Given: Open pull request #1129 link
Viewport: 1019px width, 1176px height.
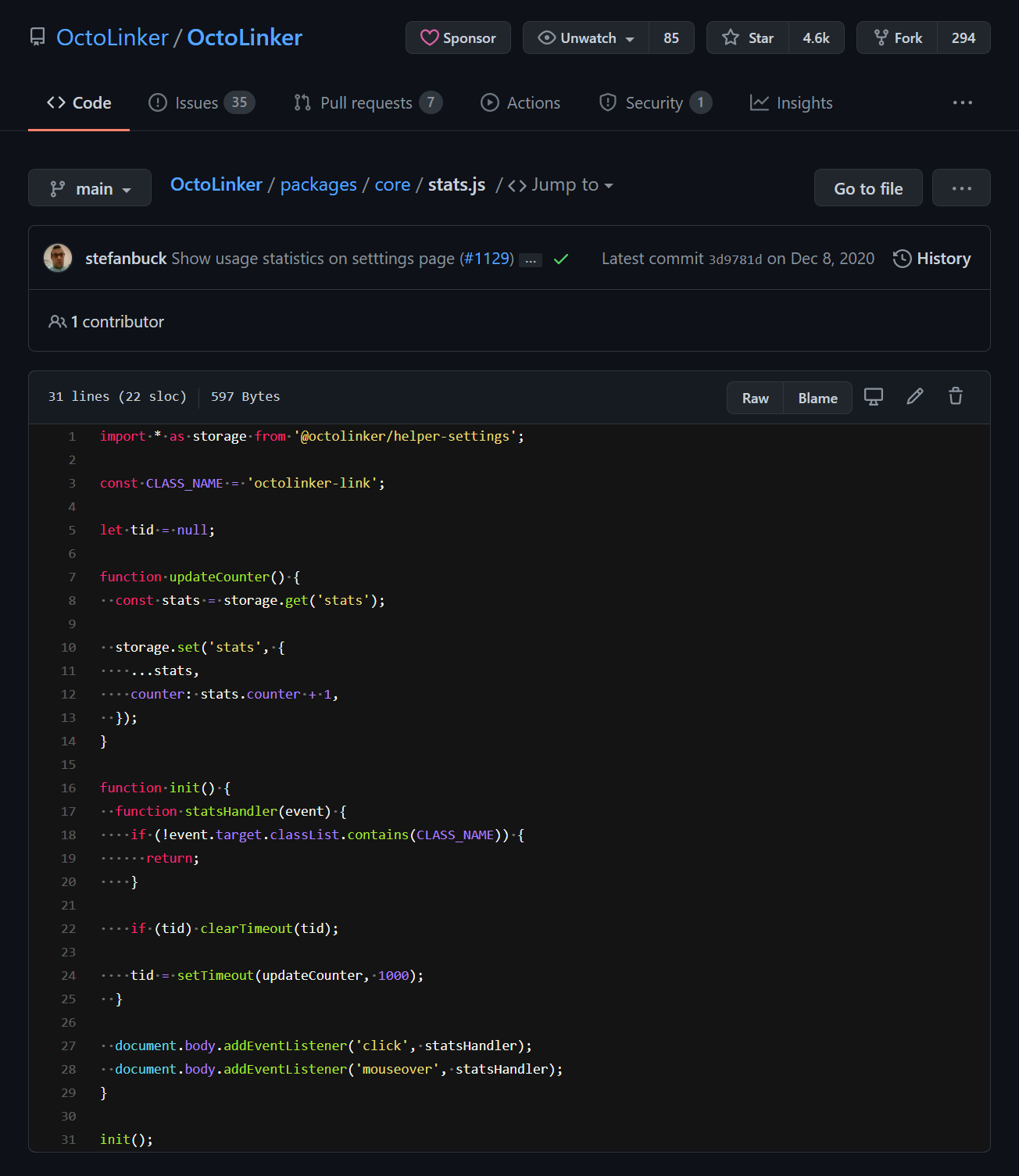Looking at the screenshot, I should click(x=487, y=259).
